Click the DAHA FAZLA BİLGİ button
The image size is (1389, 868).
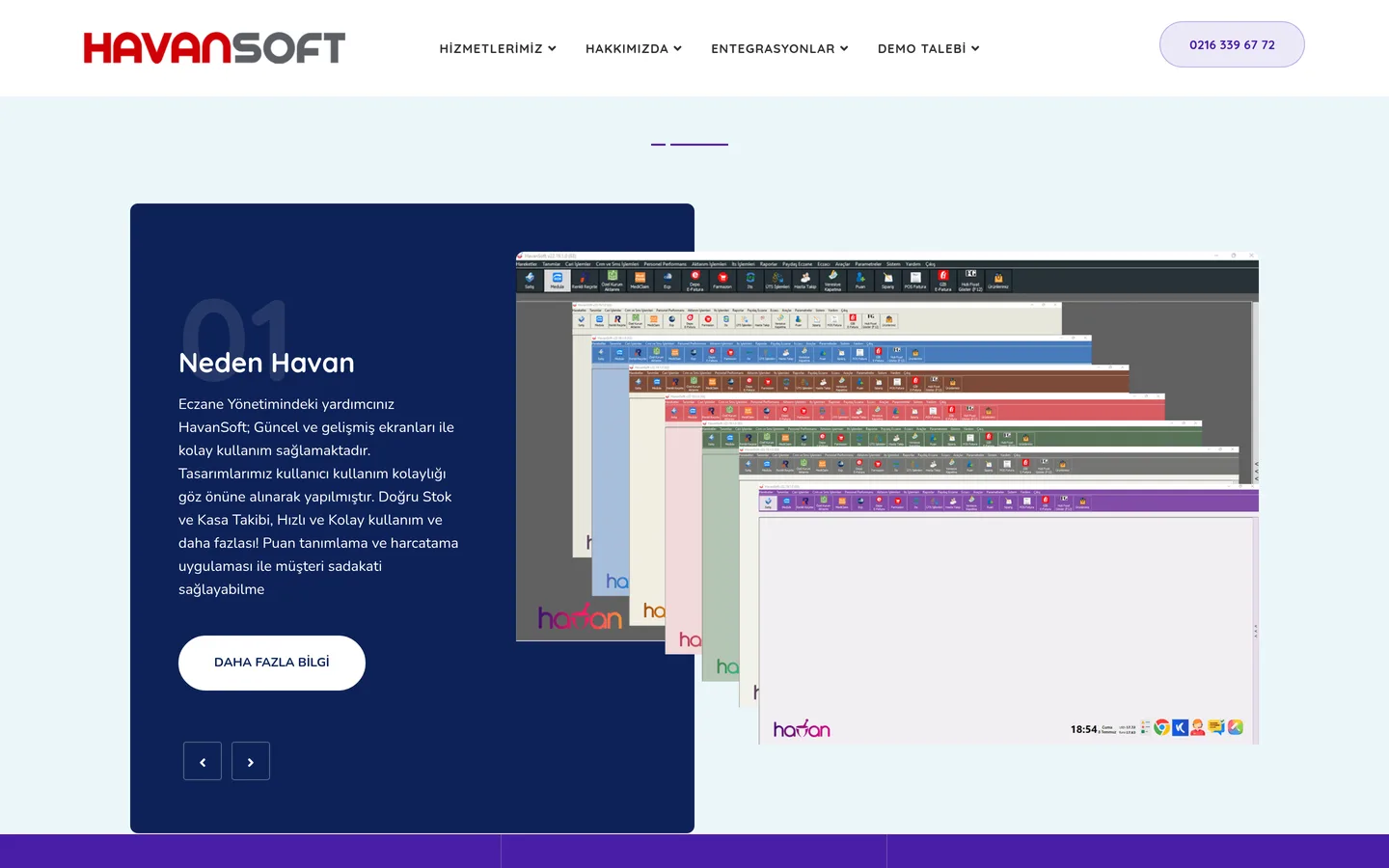272,663
